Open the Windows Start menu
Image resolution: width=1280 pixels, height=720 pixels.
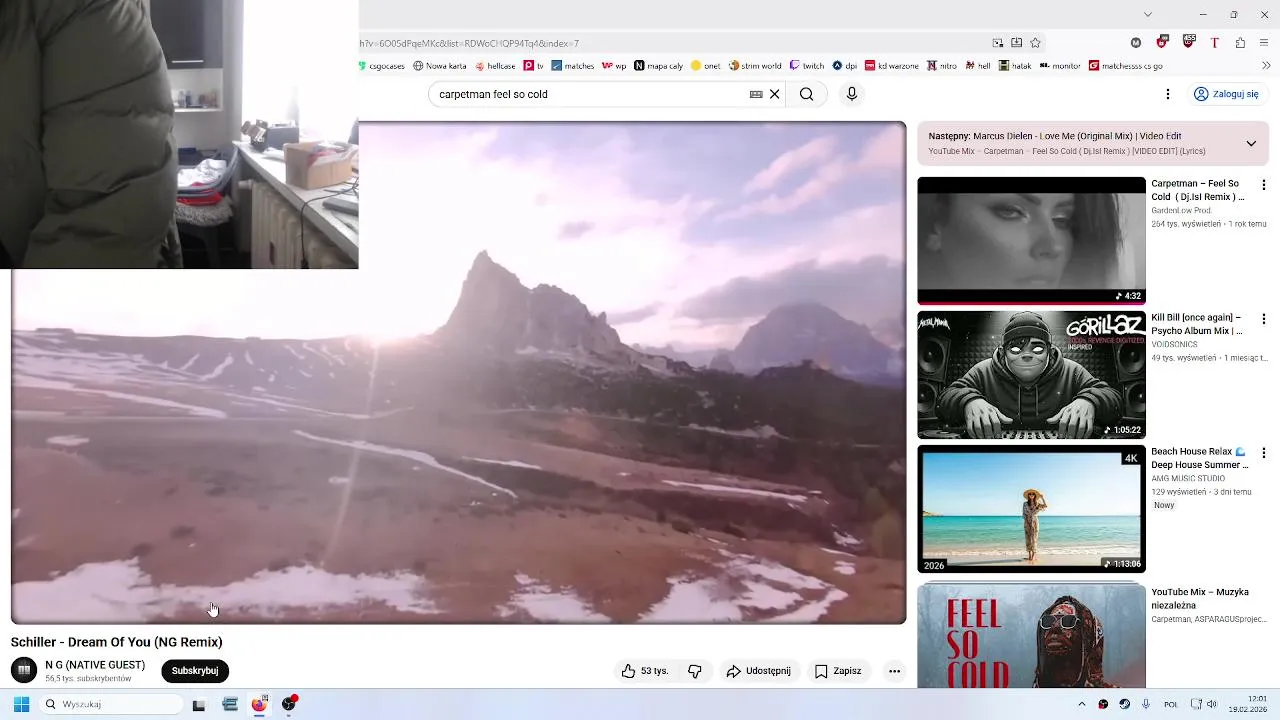21,704
